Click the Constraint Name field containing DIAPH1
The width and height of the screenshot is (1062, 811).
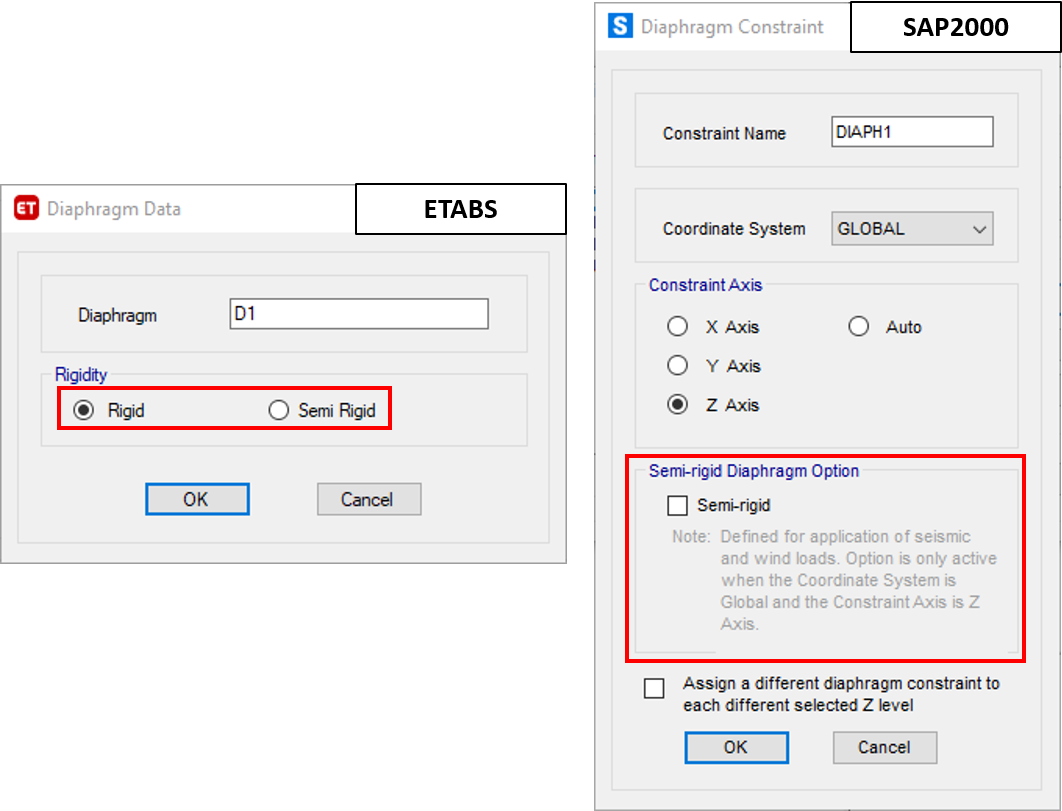[912, 132]
